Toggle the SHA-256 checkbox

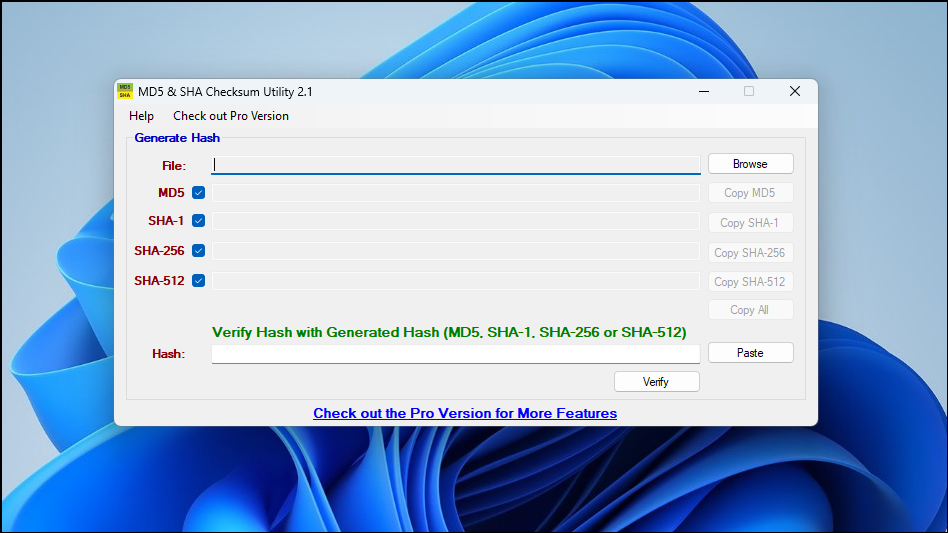[x=198, y=251]
